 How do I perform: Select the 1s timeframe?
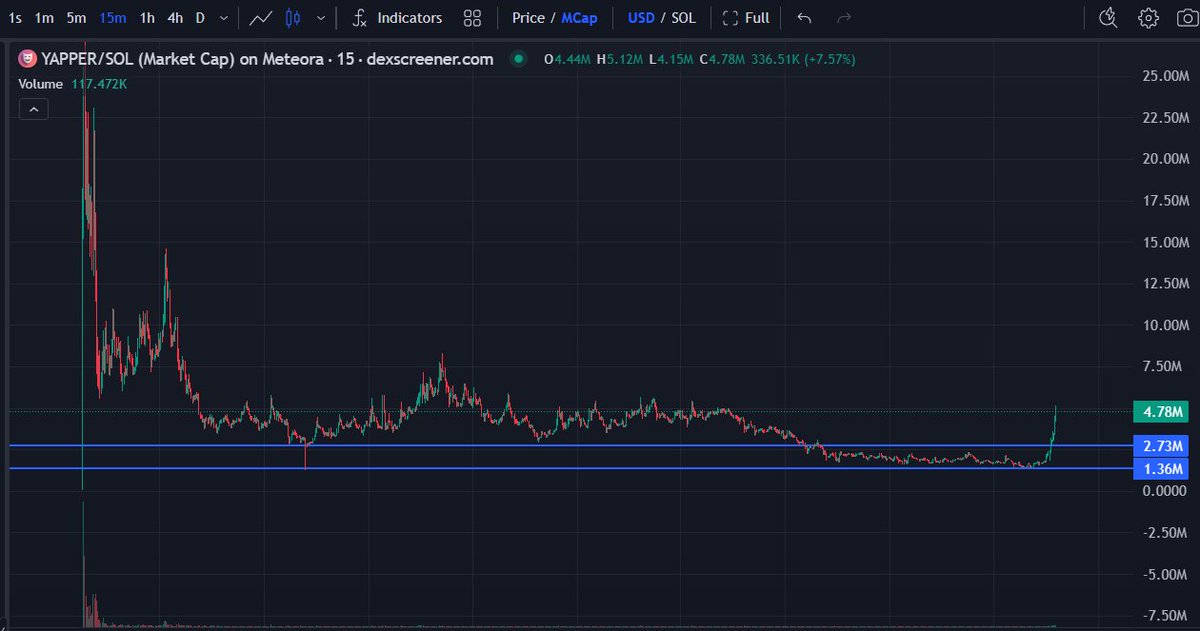click(15, 18)
